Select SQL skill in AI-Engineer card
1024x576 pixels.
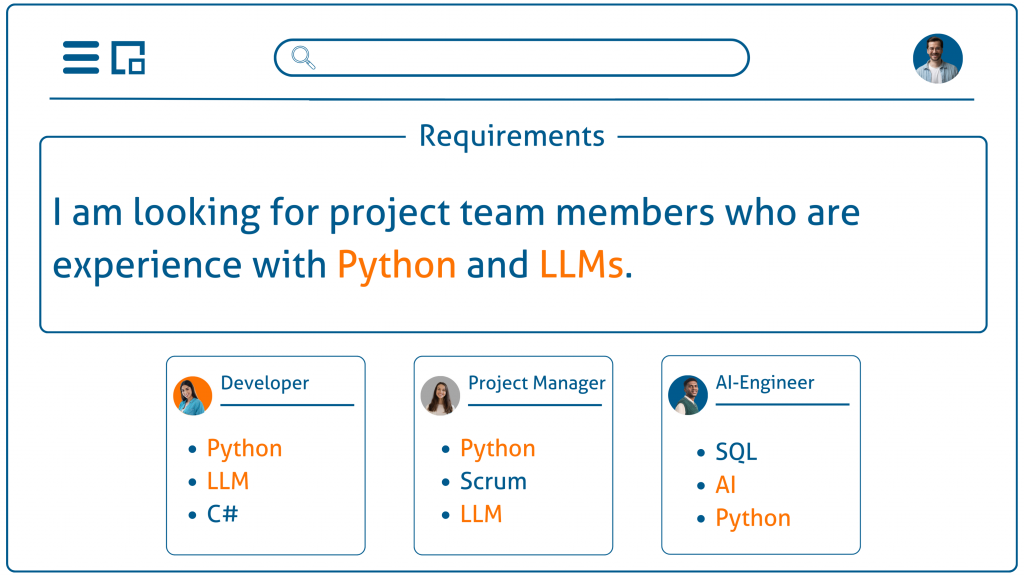(736, 452)
